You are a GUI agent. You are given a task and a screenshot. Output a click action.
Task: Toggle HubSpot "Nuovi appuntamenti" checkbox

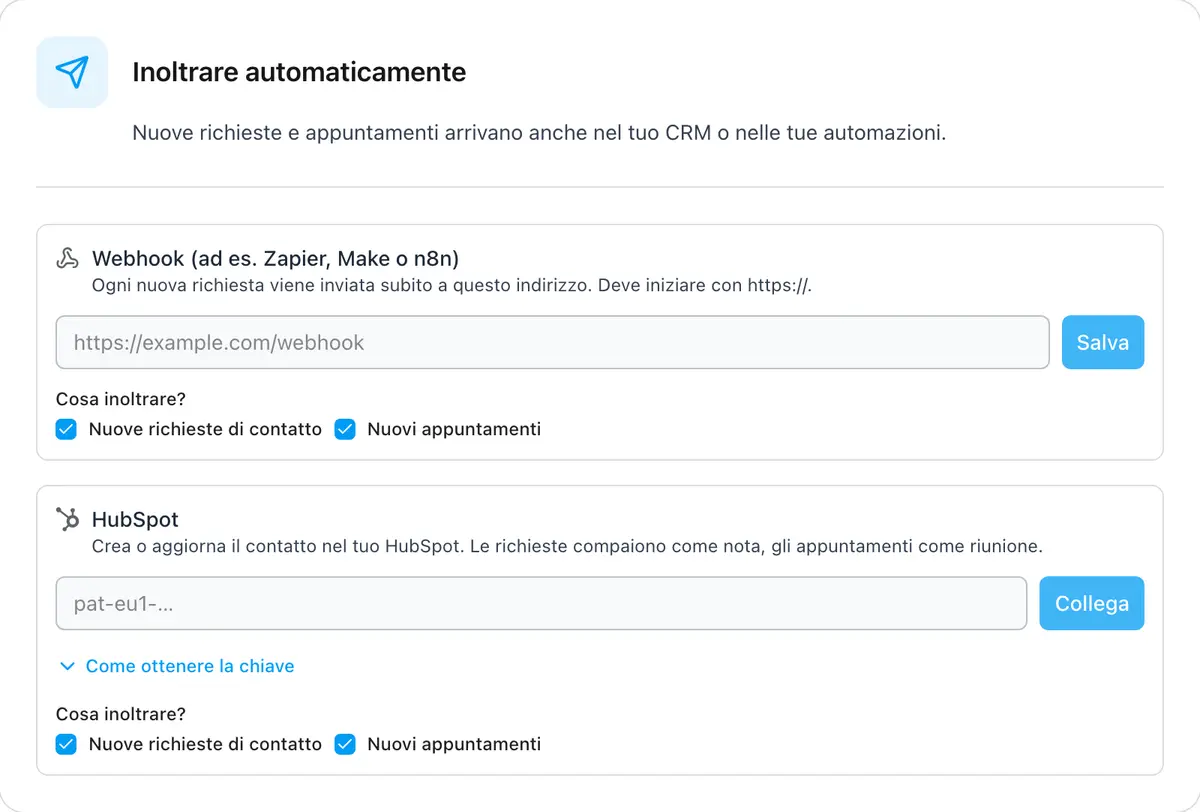[345, 744]
